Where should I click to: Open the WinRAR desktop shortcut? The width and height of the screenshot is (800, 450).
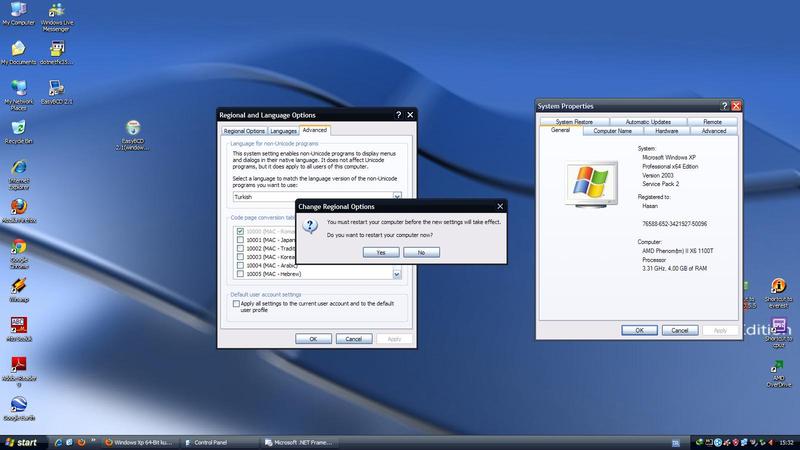tap(18, 286)
